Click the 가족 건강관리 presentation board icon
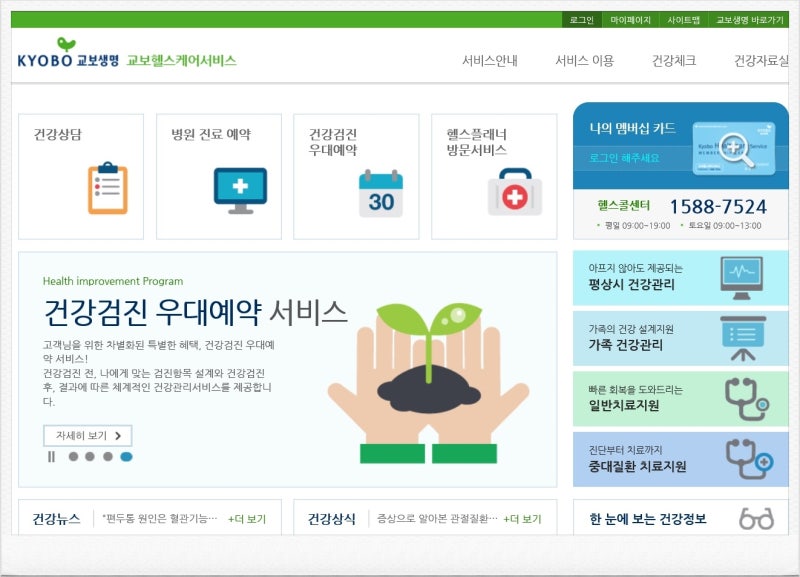 point(743,338)
